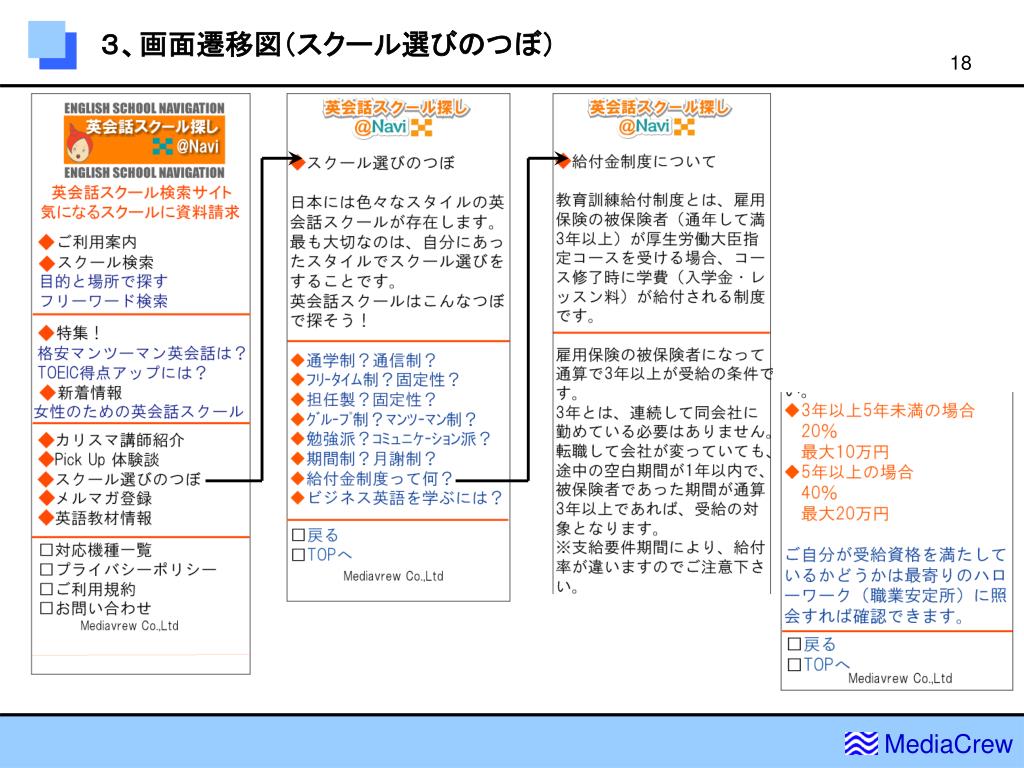This screenshot has height=768, width=1024.
Task: Click the orange diamond beside 期間制？月謝制？
Action: (x=298, y=458)
